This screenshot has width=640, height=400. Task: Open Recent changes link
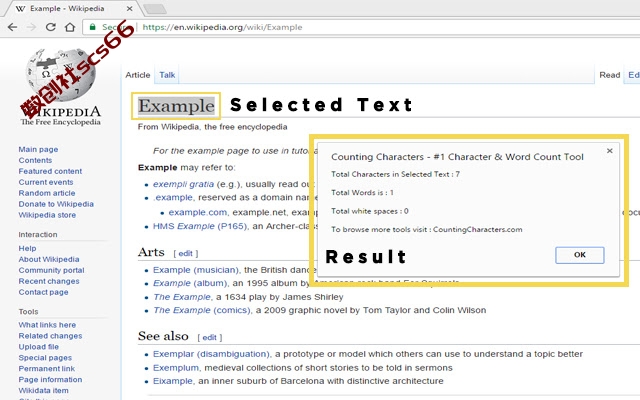49,281
